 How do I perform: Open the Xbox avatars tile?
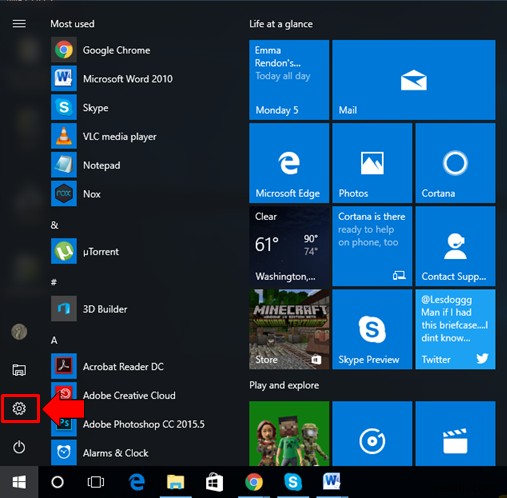[x=289, y=433]
